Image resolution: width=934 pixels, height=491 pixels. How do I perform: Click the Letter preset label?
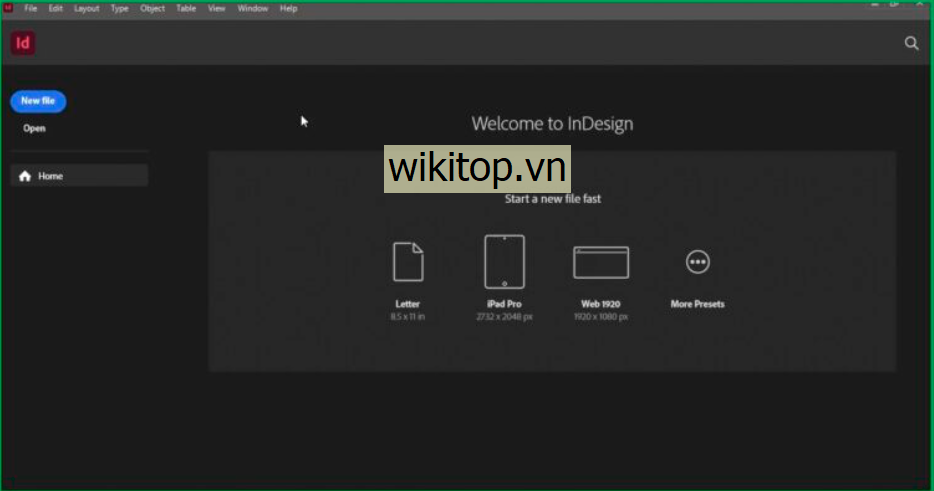click(407, 304)
